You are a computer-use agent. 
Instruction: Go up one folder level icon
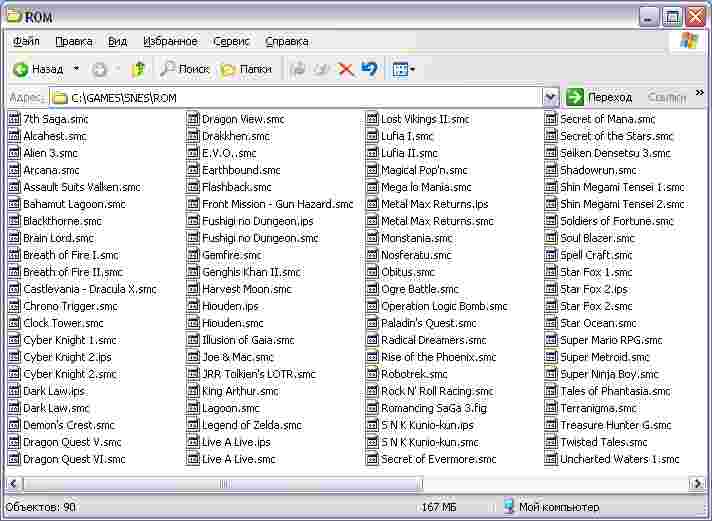tap(138, 69)
